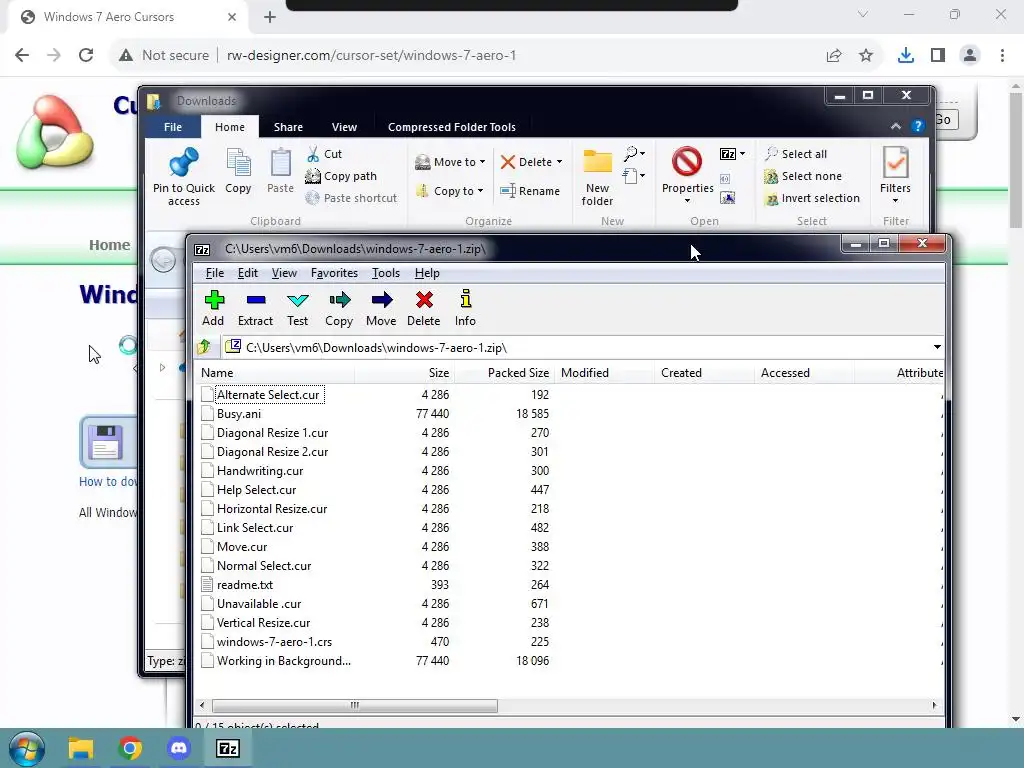Sort by the Modified column header
The image size is (1024, 768).
(605, 373)
